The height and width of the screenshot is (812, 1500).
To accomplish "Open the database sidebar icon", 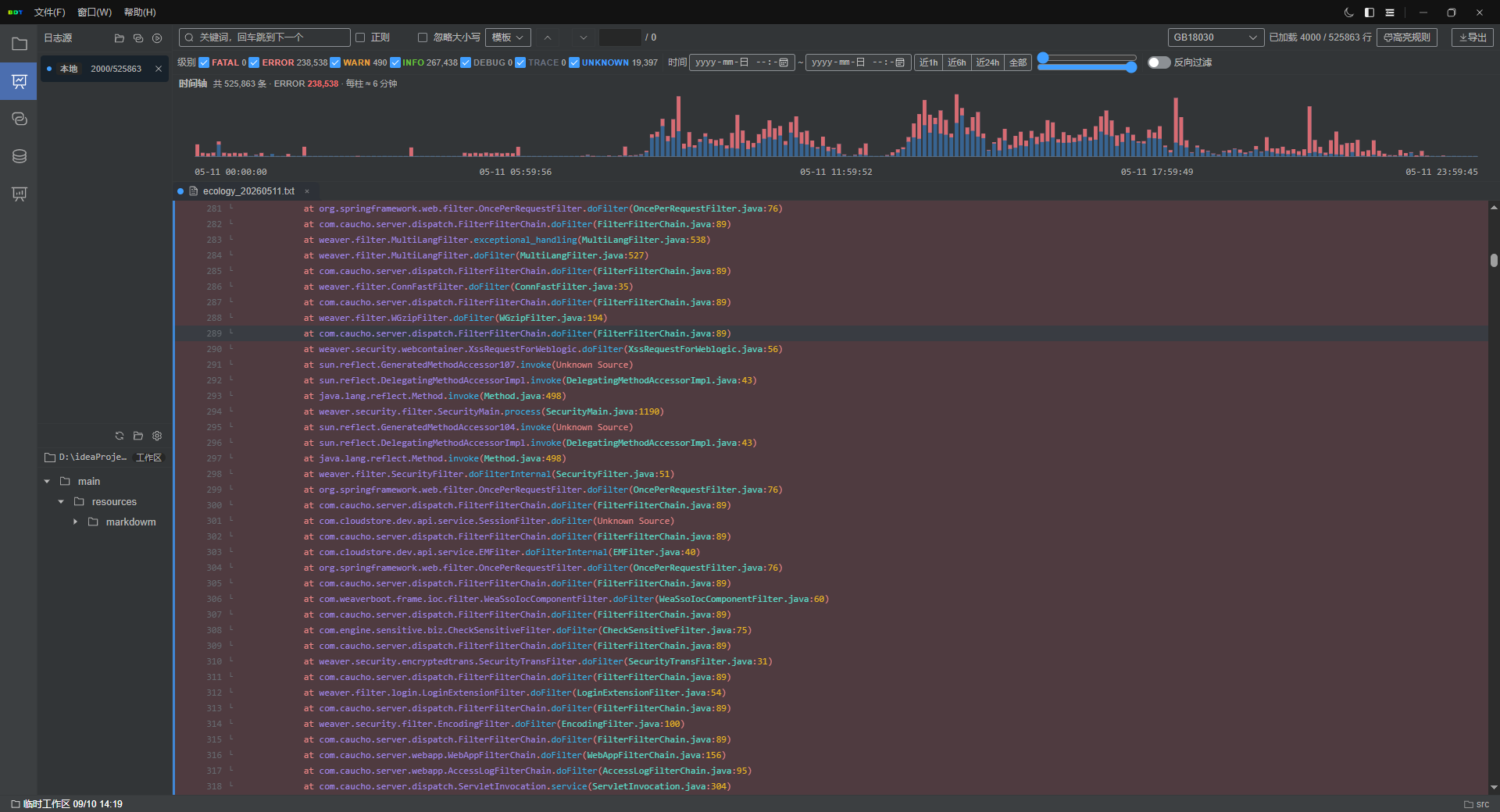I will pyautogui.click(x=19, y=156).
